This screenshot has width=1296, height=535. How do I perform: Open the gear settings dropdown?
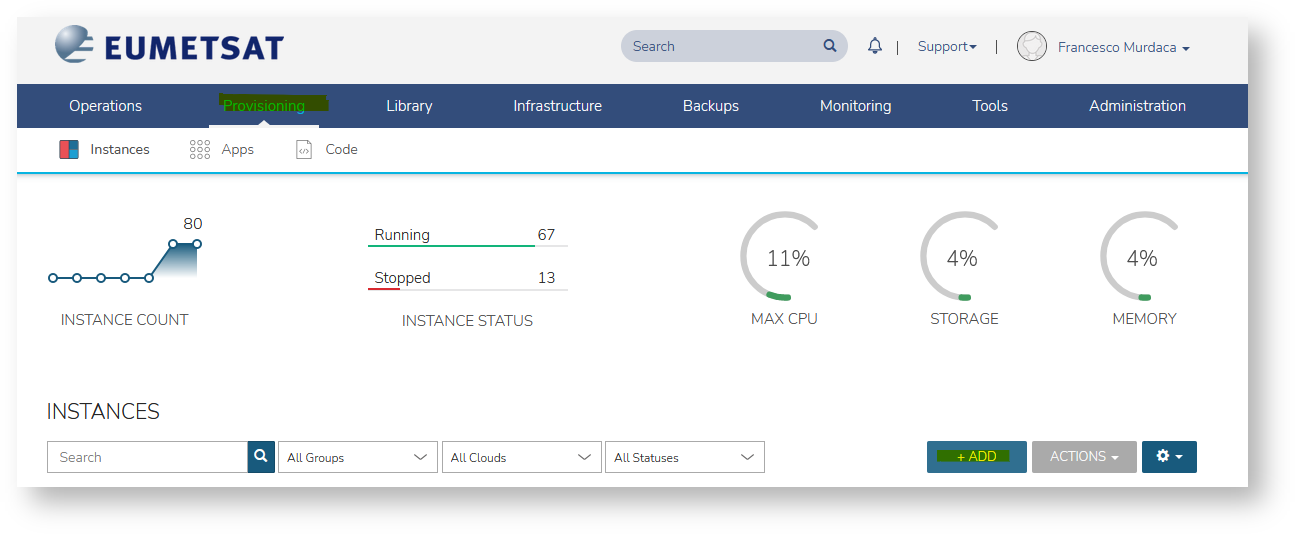pyautogui.click(x=1168, y=457)
